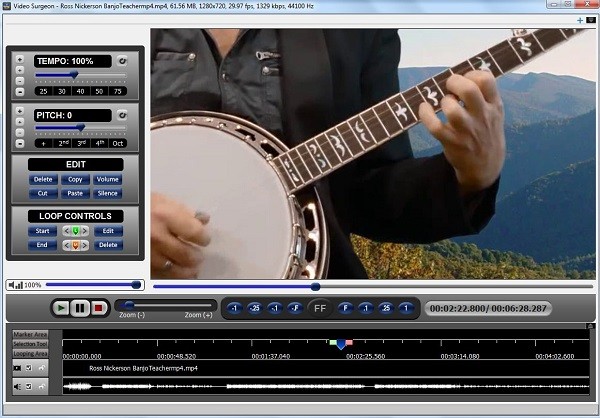The image size is (600, 418).
Task: Select the Looping Area tab
Action: click(x=30, y=353)
